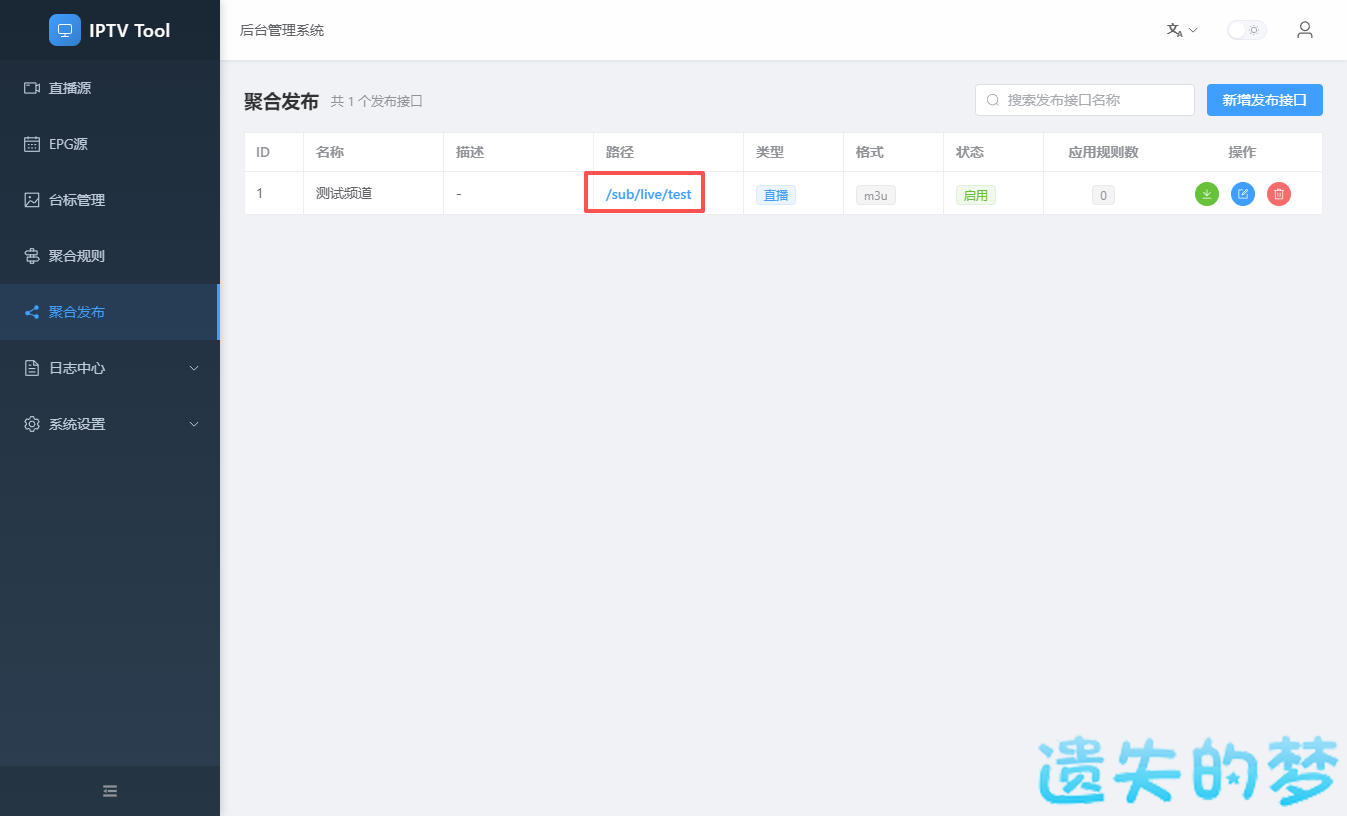Click the picture icon beside 台标管理
Image resolution: width=1347 pixels, height=816 pixels.
pyautogui.click(x=32, y=200)
